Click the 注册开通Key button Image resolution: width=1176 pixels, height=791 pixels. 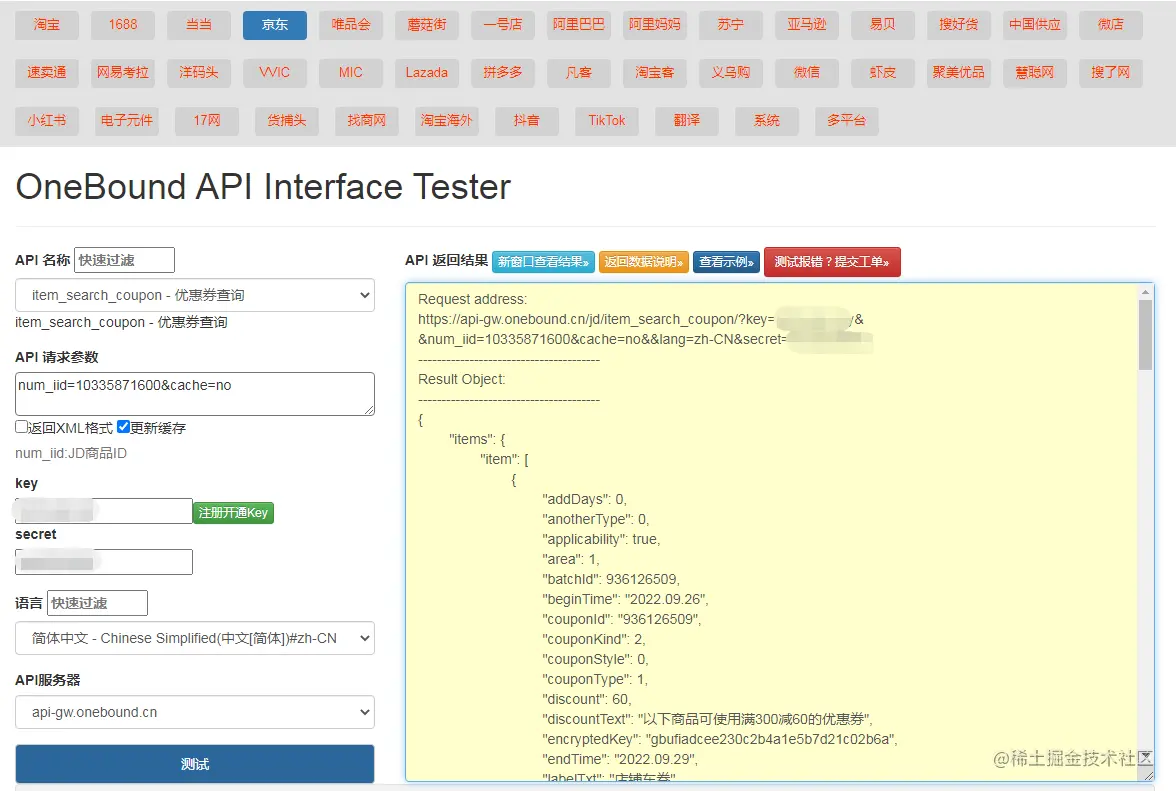[233, 513]
